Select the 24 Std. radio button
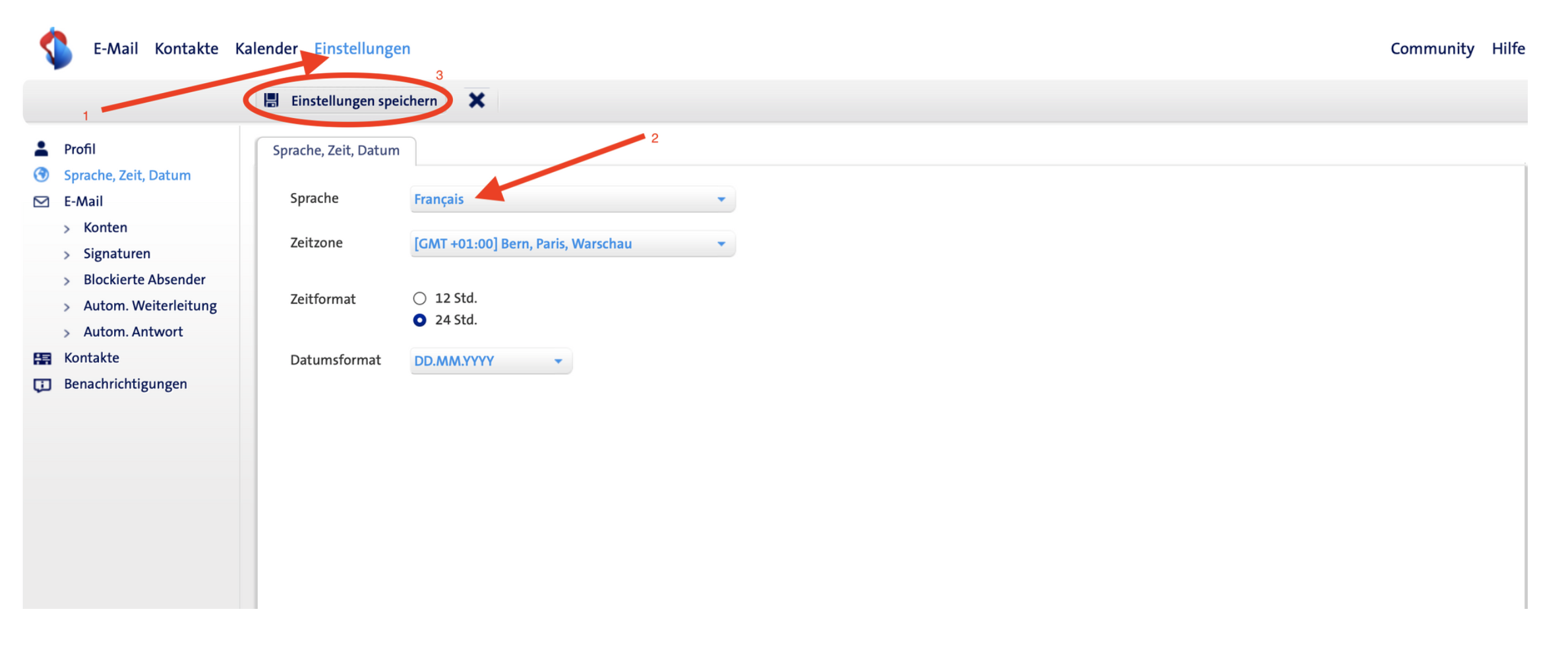Screen dimensions: 1568x655 [419, 320]
